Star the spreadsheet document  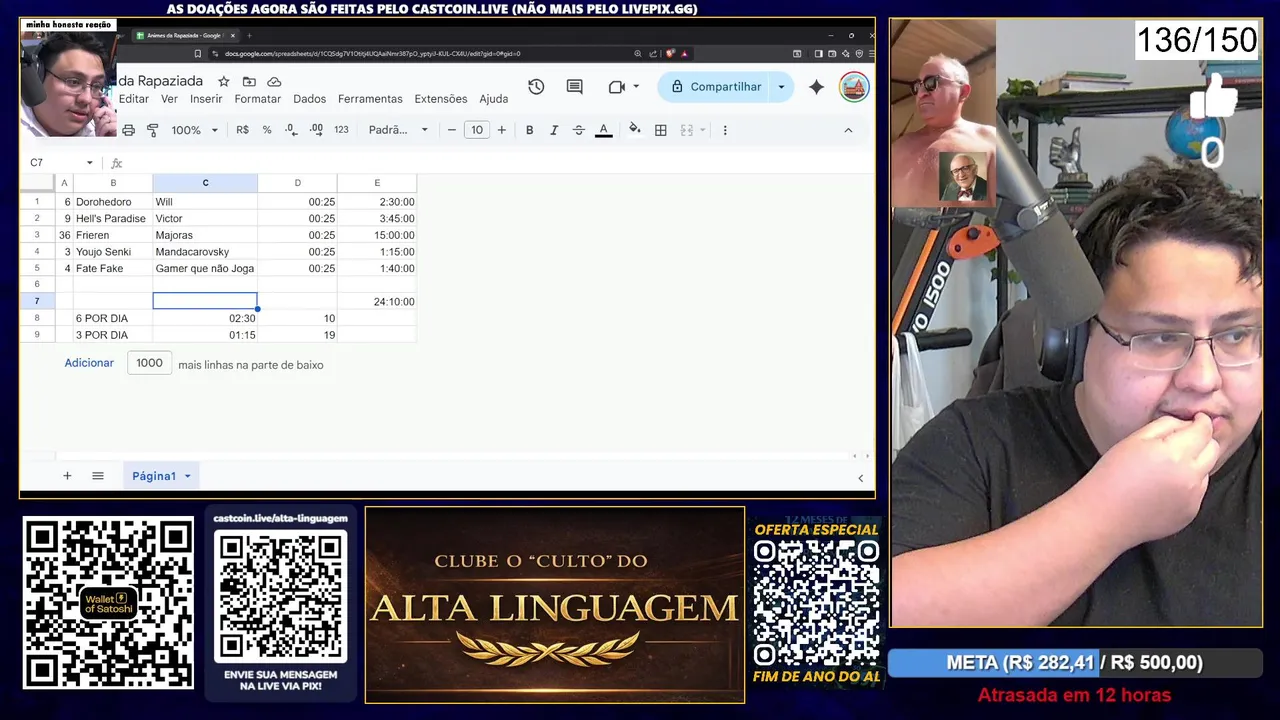(x=224, y=81)
